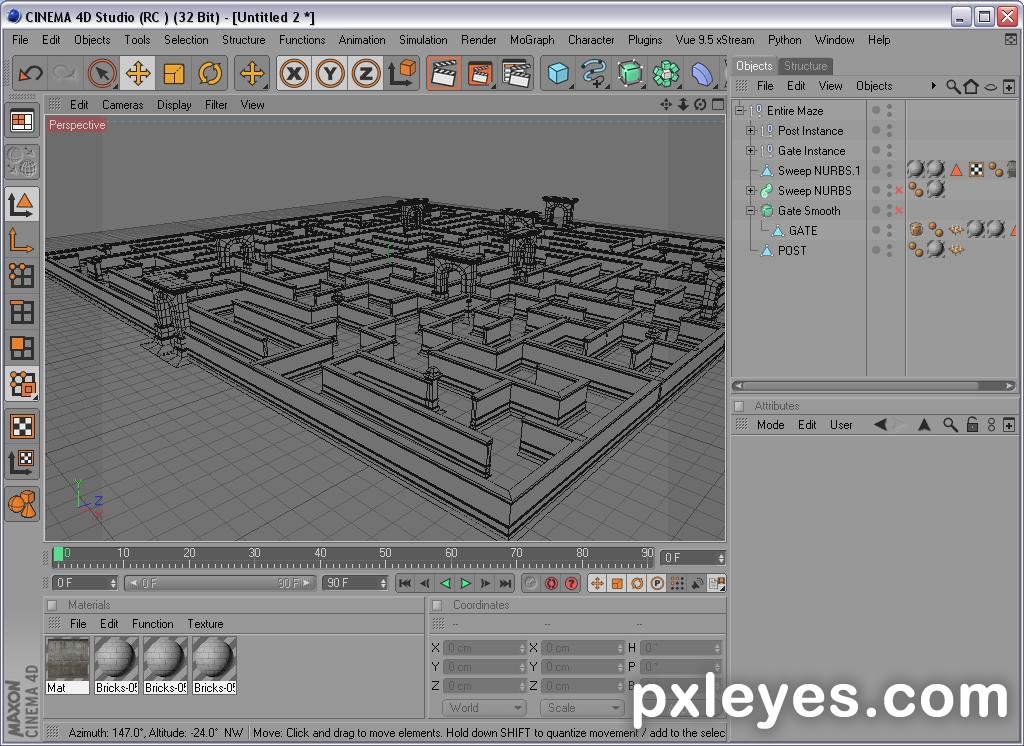
Task: Play the animation forward
Action: (x=465, y=583)
